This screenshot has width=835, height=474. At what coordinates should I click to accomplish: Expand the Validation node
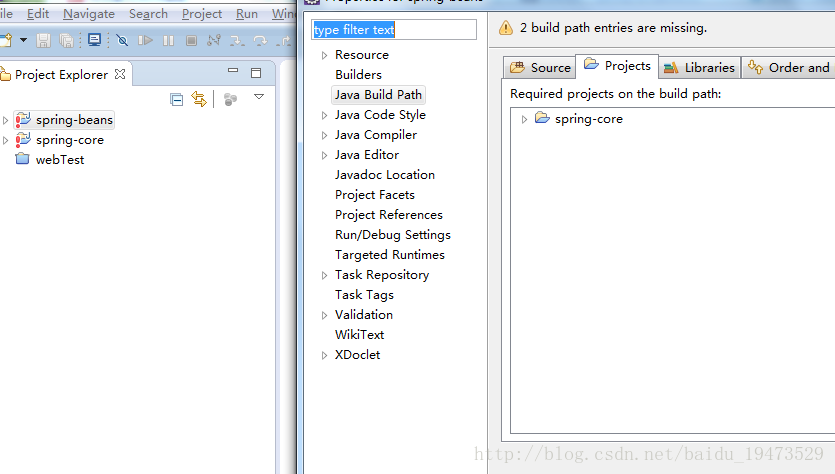tap(324, 315)
